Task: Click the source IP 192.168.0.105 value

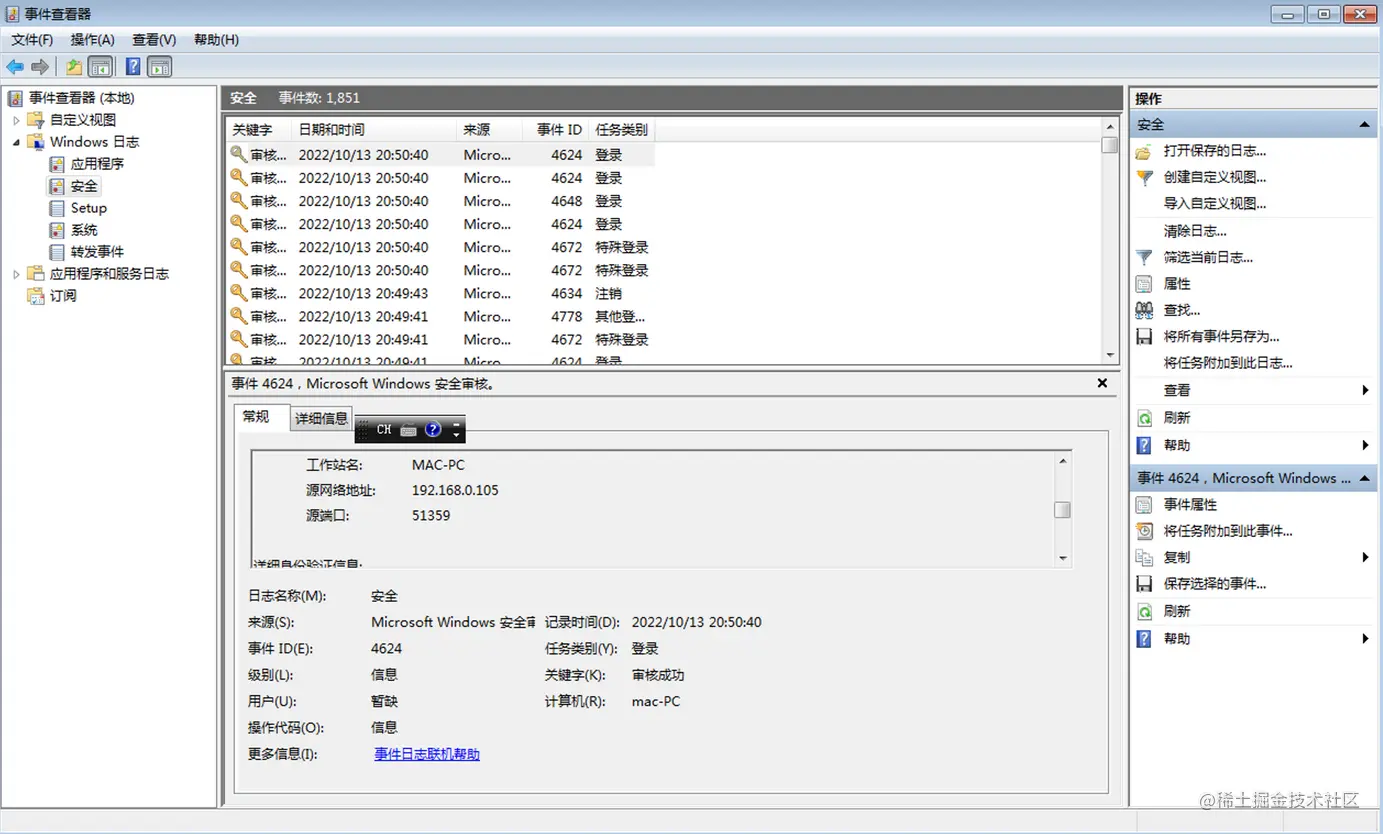Action: [455, 490]
